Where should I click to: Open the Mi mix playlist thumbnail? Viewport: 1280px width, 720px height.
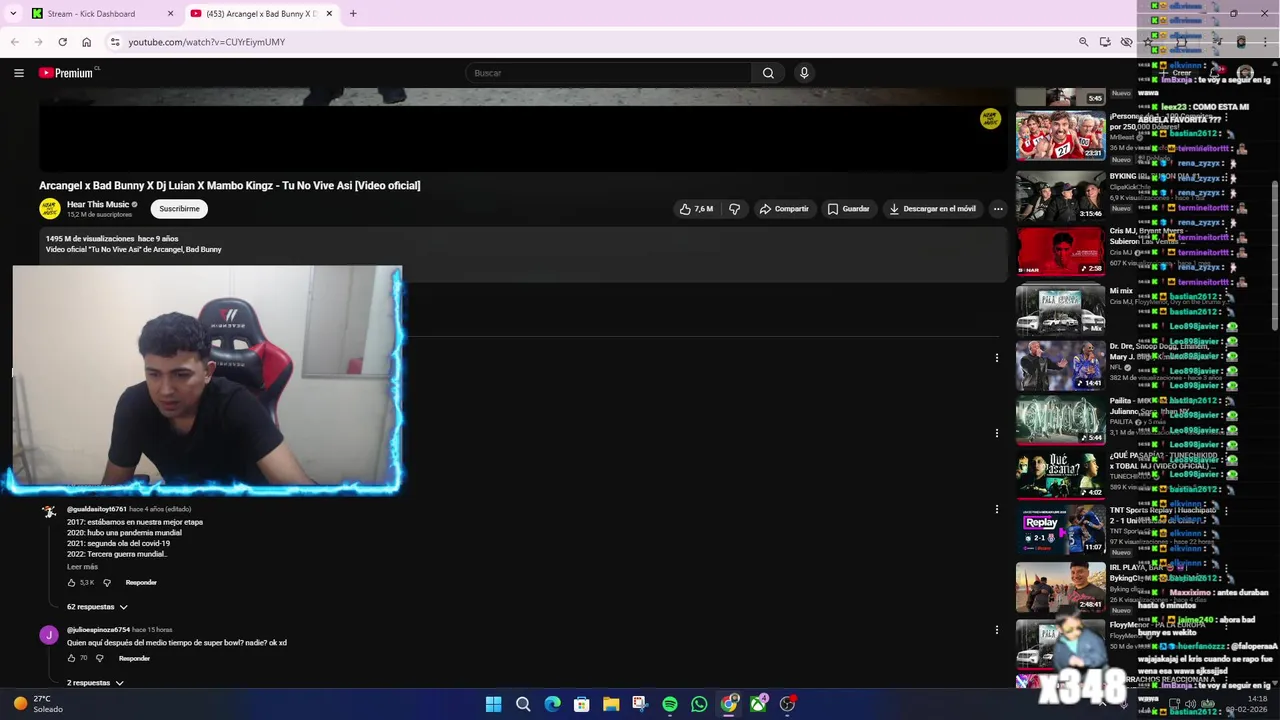point(1061,310)
